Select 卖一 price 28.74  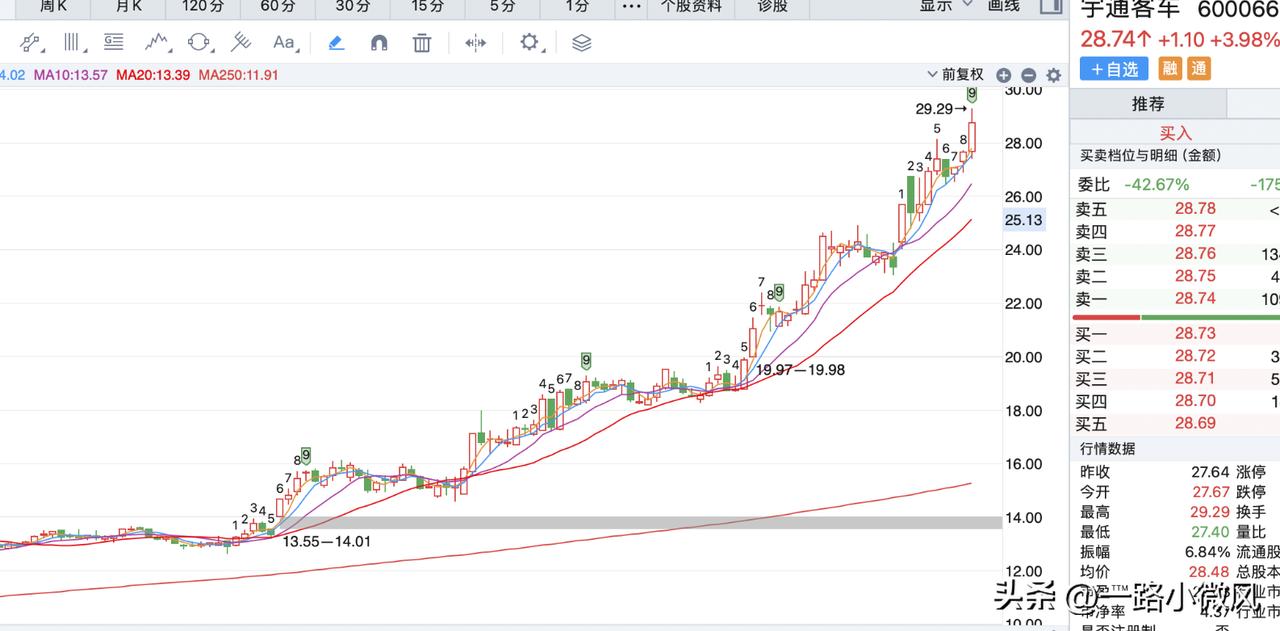(1195, 299)
